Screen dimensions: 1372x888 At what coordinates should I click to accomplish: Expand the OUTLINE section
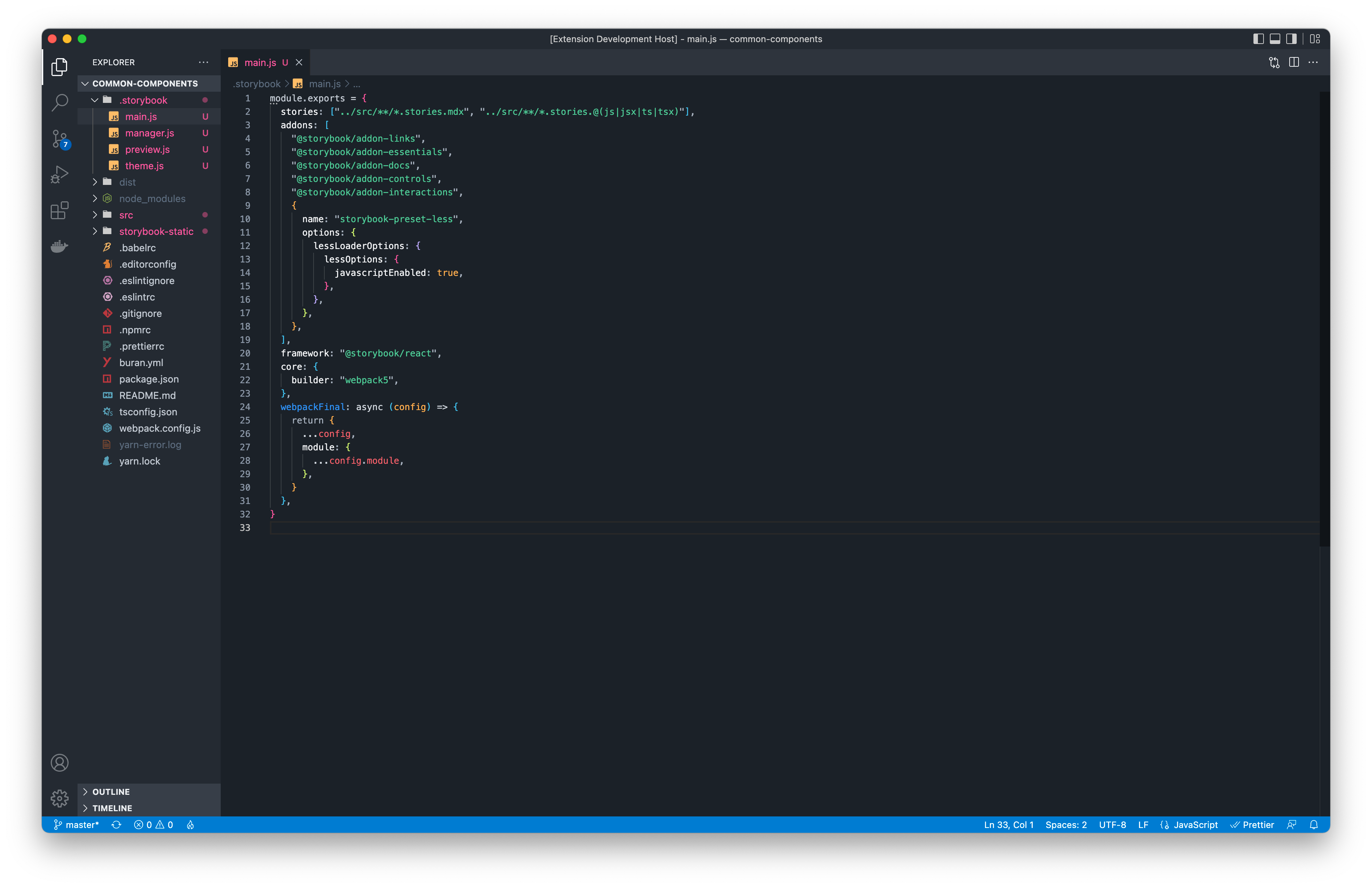[x=111, y=792]
